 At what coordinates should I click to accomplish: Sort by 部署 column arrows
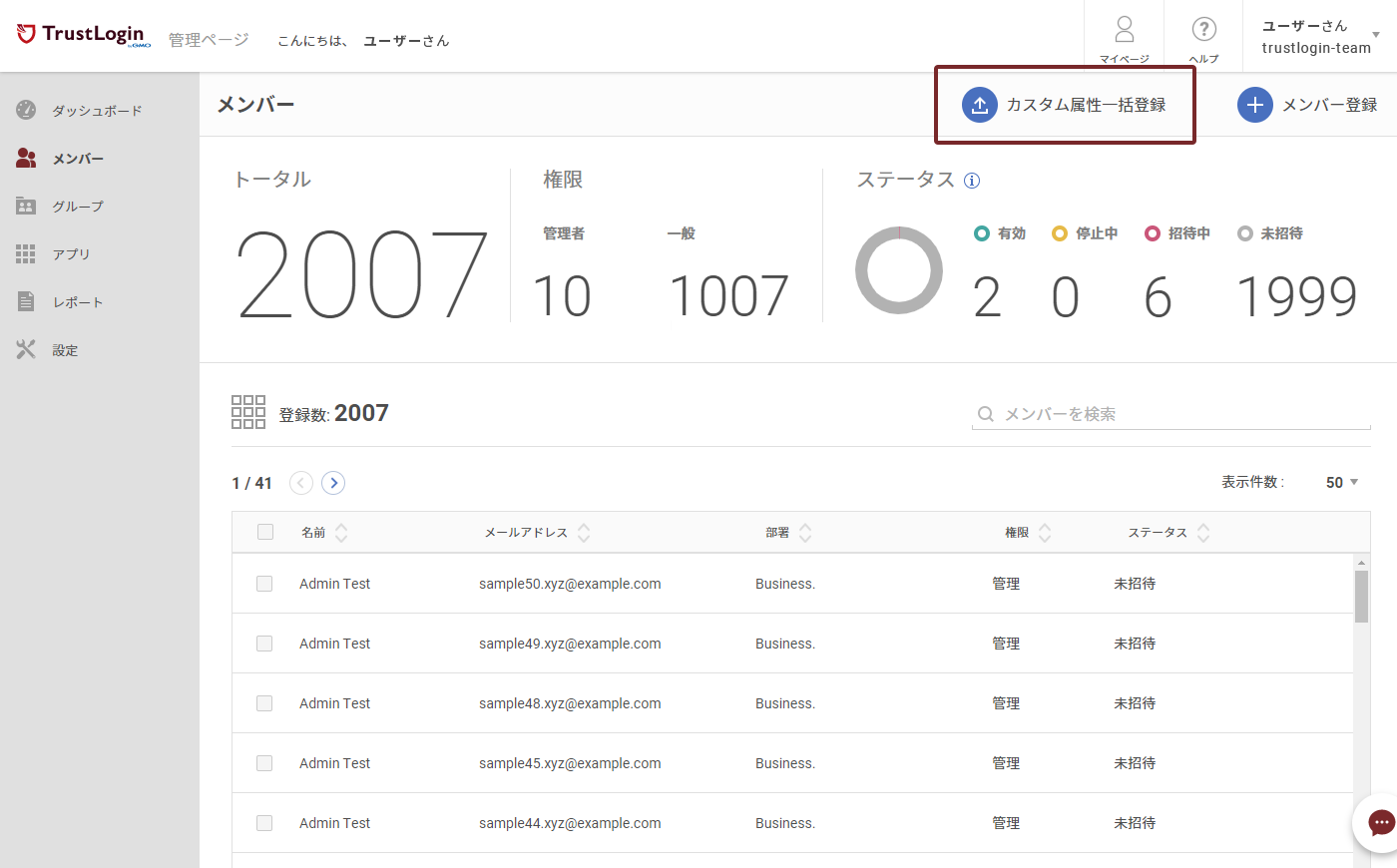coord(805,533)
